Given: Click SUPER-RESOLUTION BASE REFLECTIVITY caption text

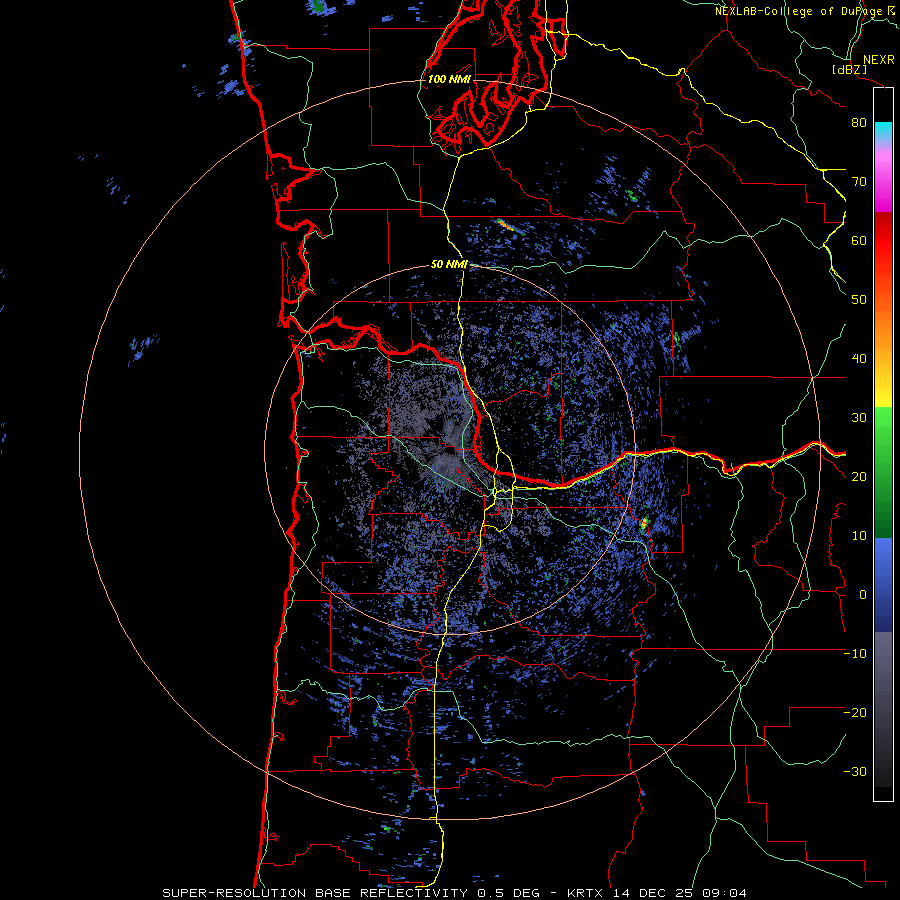Looking at the screenshot, I should (315, 893).
